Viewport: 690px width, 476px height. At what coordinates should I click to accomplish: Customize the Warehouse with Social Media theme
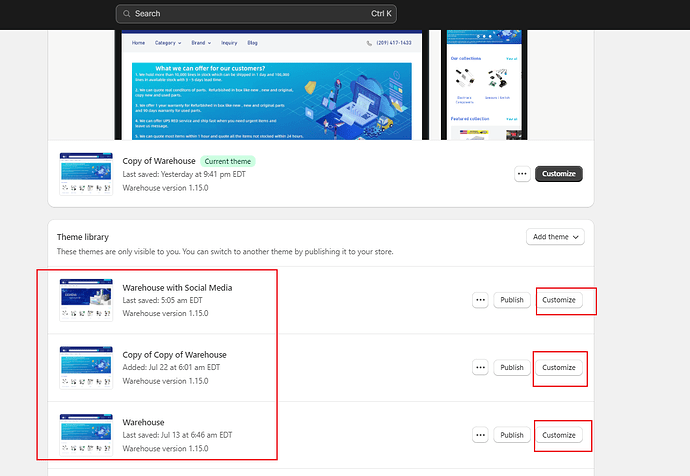(x=558, y=300)
